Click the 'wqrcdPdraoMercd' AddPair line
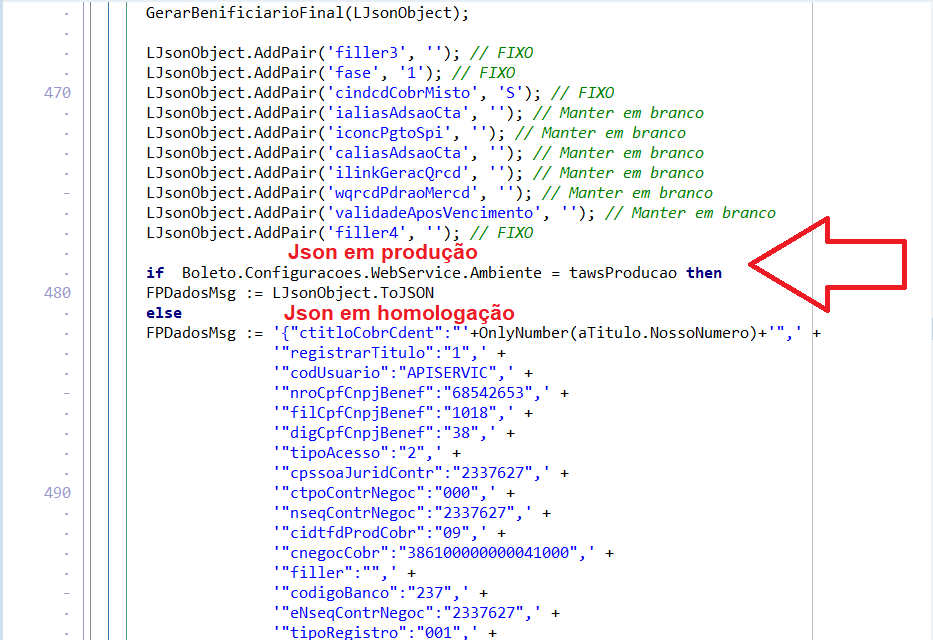This screenshot has height=640, width=933. click(x=429, y=193)
